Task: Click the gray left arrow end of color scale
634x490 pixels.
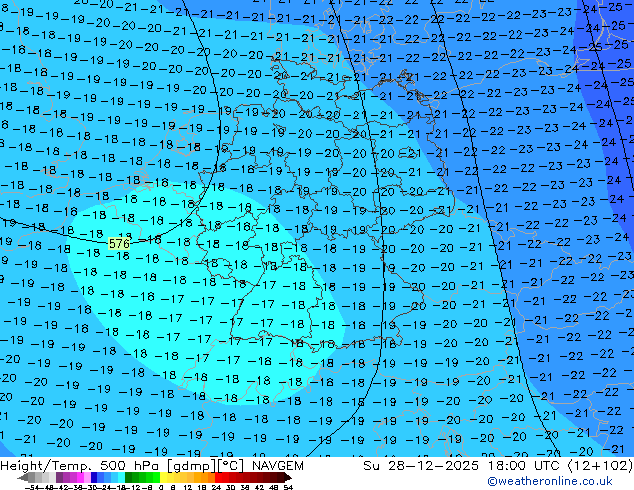Action: (x=22, y=477)
